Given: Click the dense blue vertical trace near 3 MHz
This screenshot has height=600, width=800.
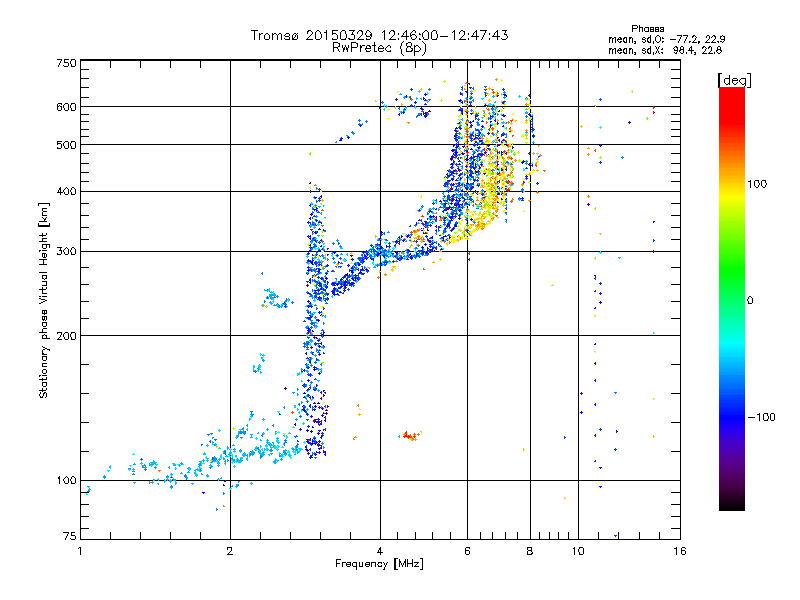Looking at the screenshot, I should (x=315, y=321).
